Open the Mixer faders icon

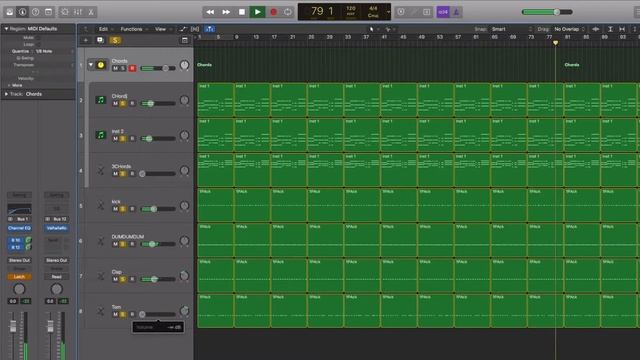(78, 12)
